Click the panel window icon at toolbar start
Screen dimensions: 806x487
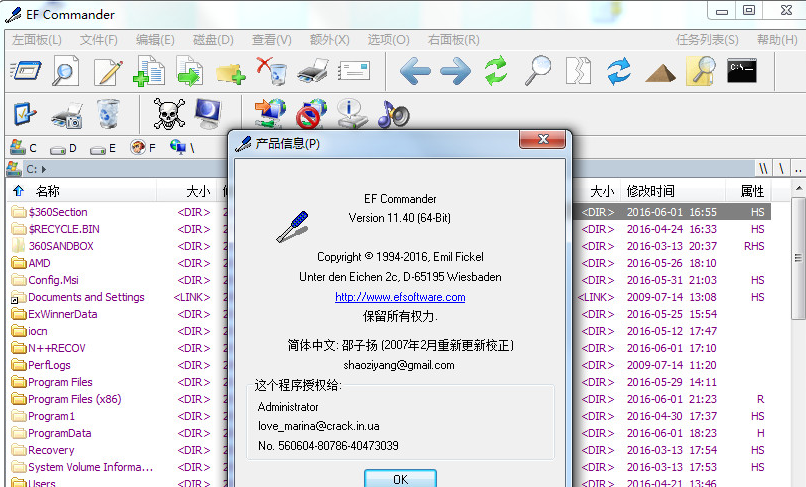click(x=26, y=71)
